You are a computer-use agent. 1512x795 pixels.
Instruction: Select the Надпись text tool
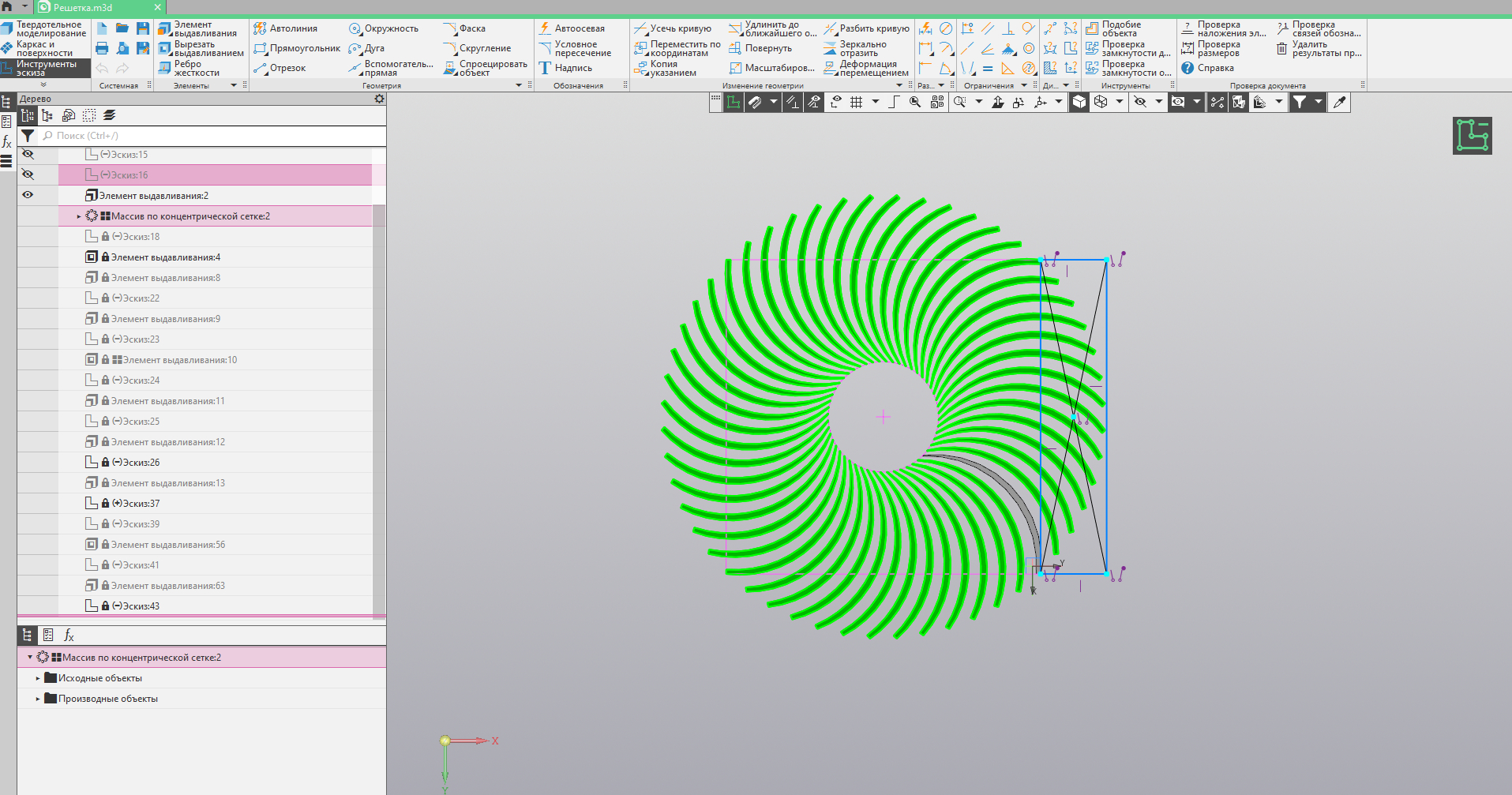[565, 68]
